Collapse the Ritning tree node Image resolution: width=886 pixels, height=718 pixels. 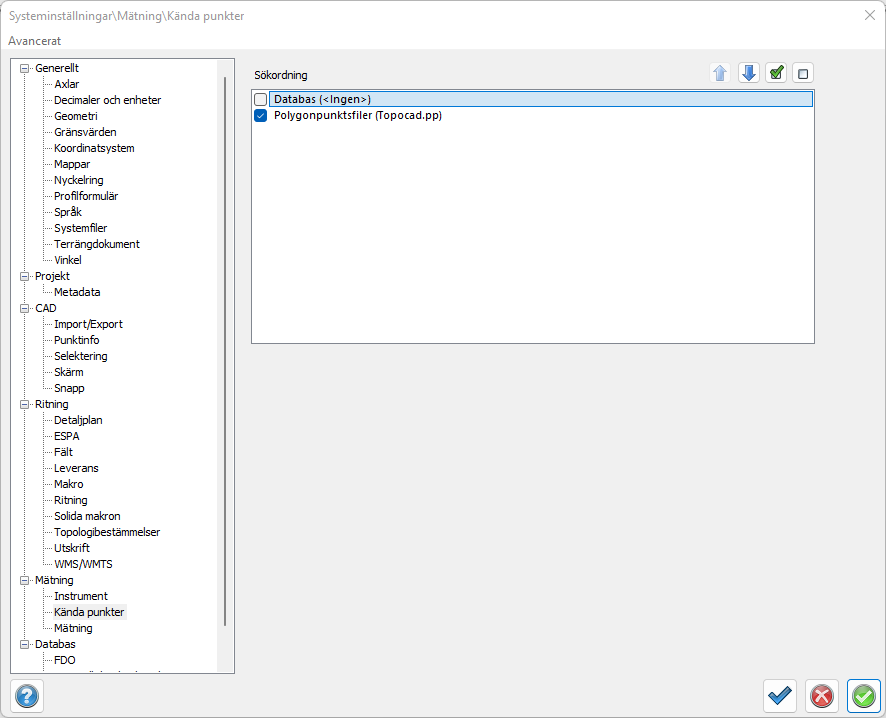pyautogui.click(x=25, y=404)
